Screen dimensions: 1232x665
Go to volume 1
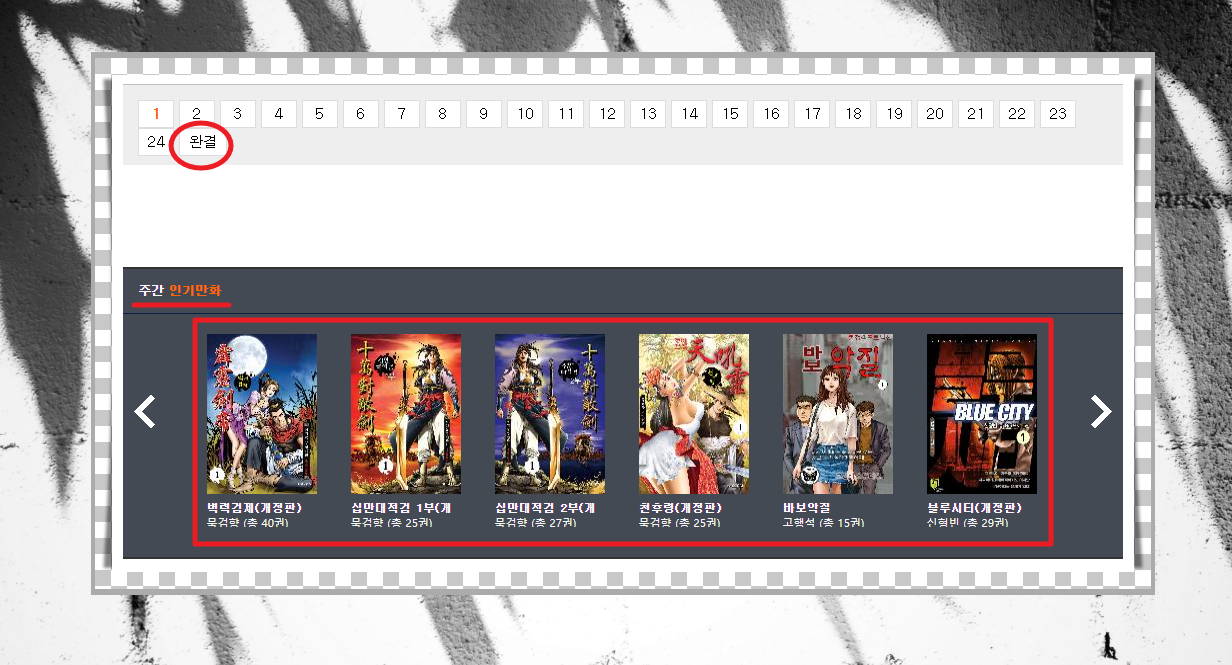[x=156, y=114]
